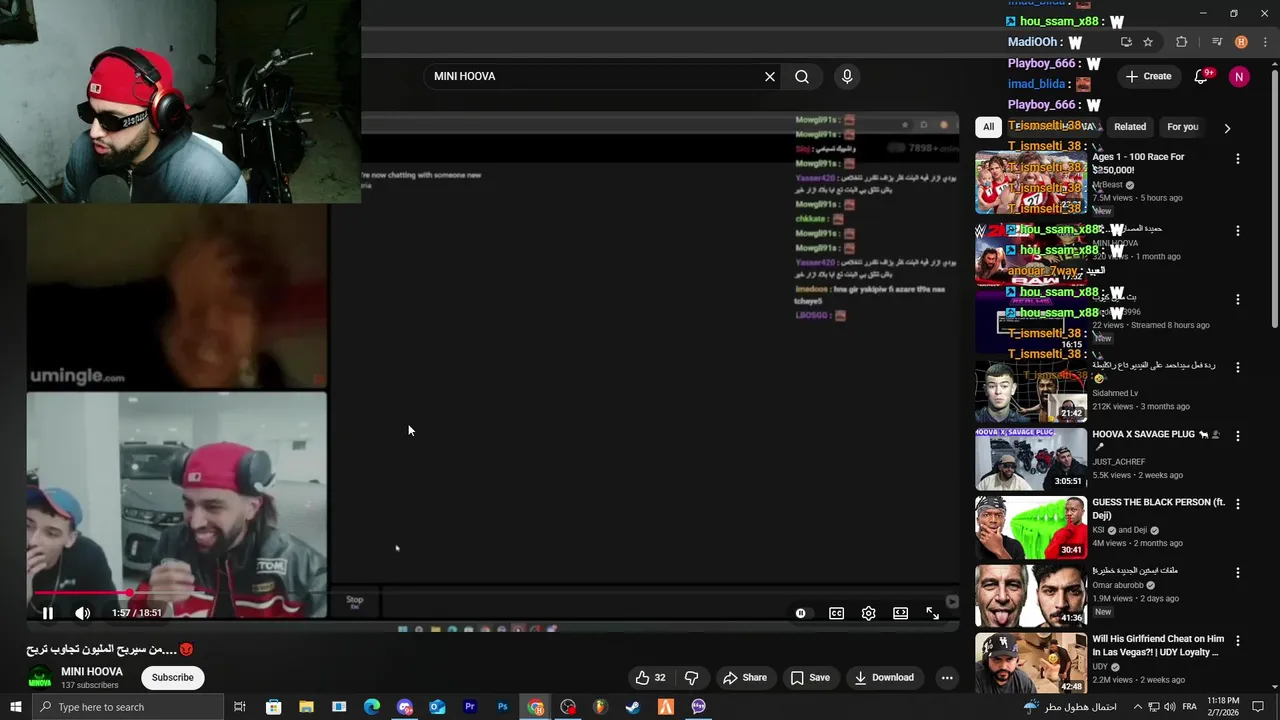Open Ages 1 - 100 Race video title
The image size is (1280, 720).
pos(1140,163)
